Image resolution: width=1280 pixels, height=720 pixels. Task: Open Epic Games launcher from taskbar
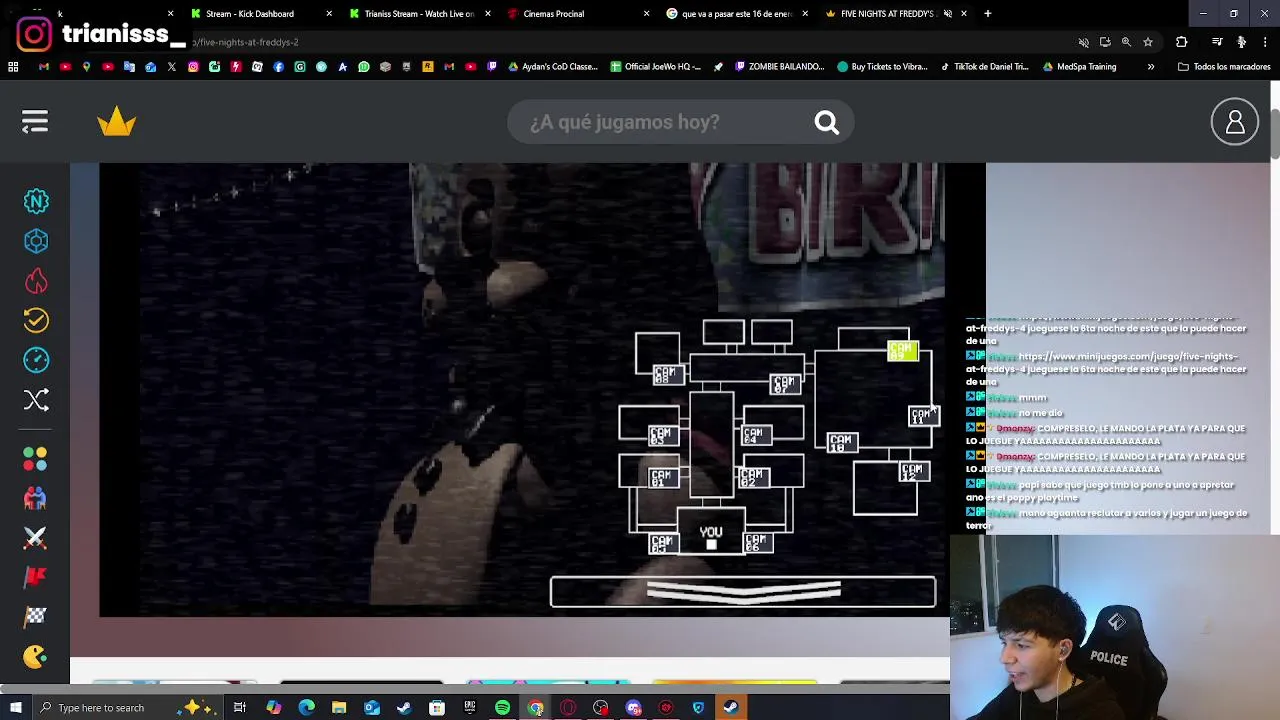(469, 708)
